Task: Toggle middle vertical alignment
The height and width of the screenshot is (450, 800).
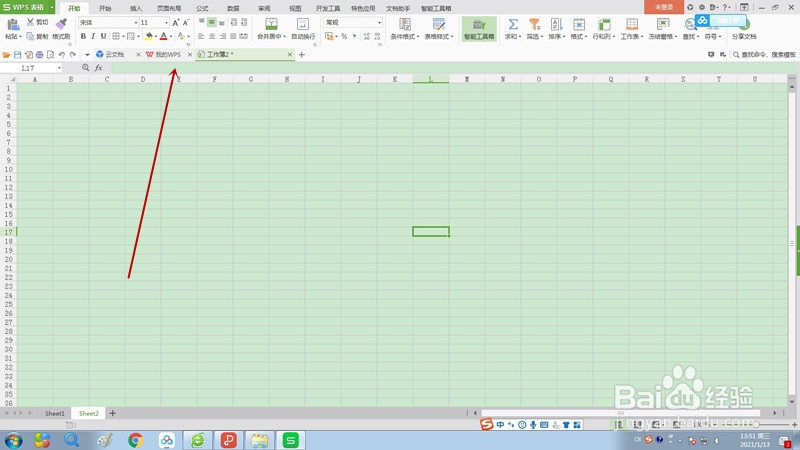Action: click(x=212, y=22)
